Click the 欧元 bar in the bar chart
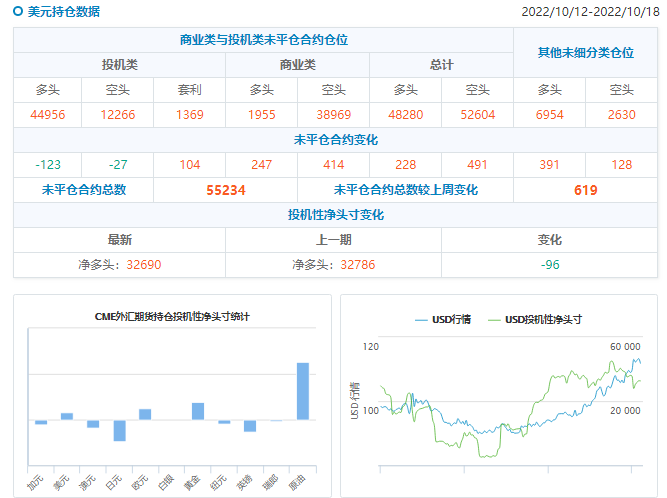The height and width of the screenshot is (498, 667). pos(145,414)
